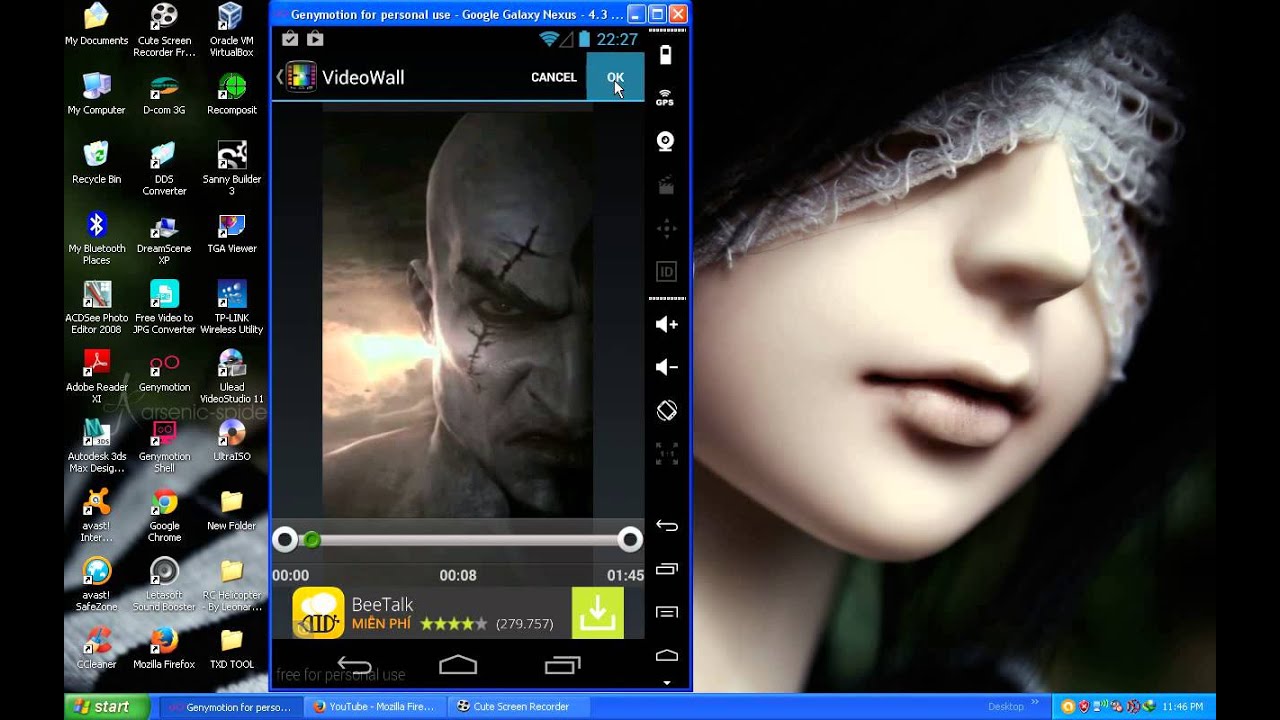The height and width of the screenshot is (720, 1280).
Task: Tap CANCEL in VideoWall header
Action: (x=554, y=77)
